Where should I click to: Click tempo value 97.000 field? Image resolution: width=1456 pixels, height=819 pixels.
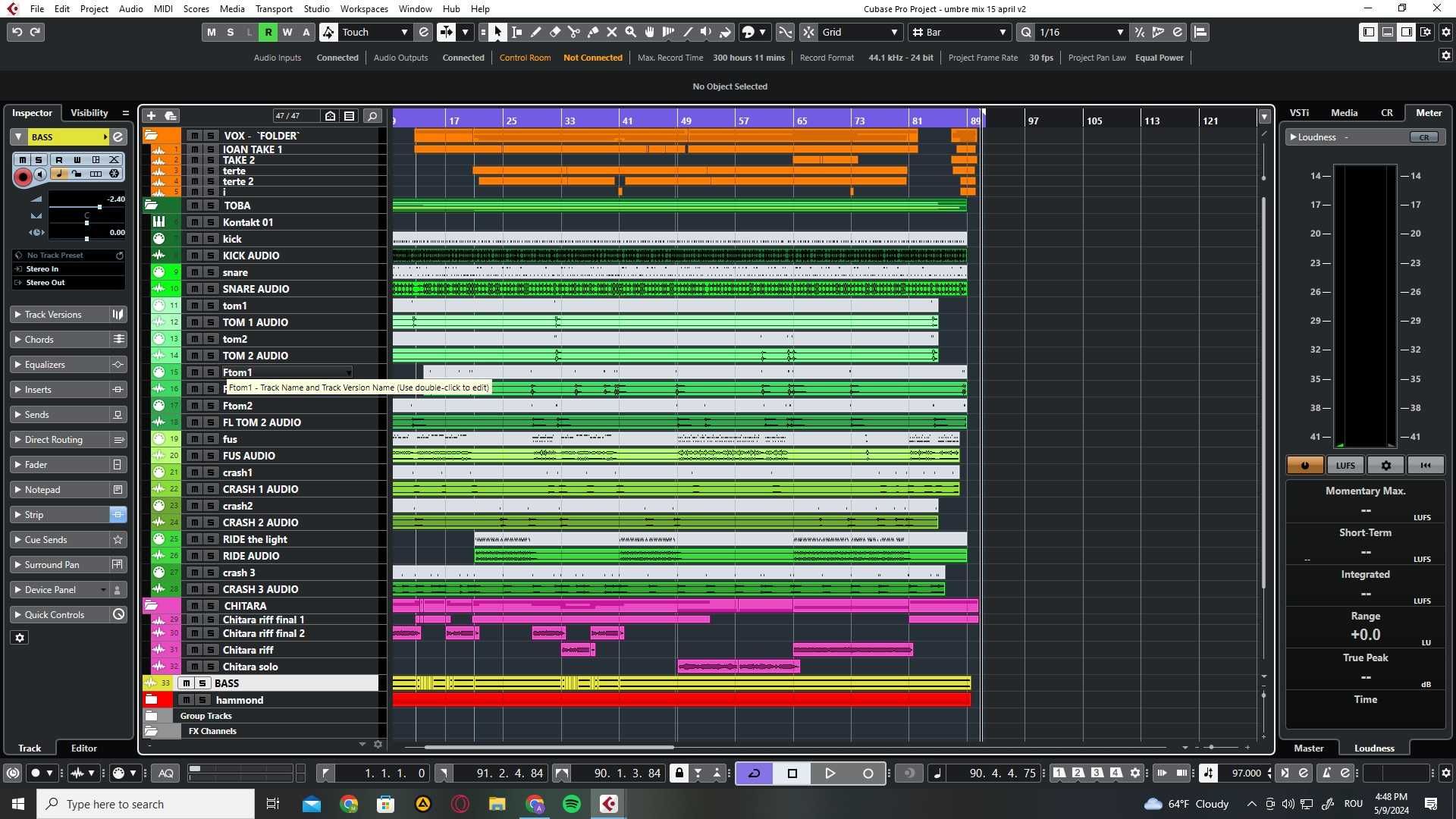coord(1247,773)
